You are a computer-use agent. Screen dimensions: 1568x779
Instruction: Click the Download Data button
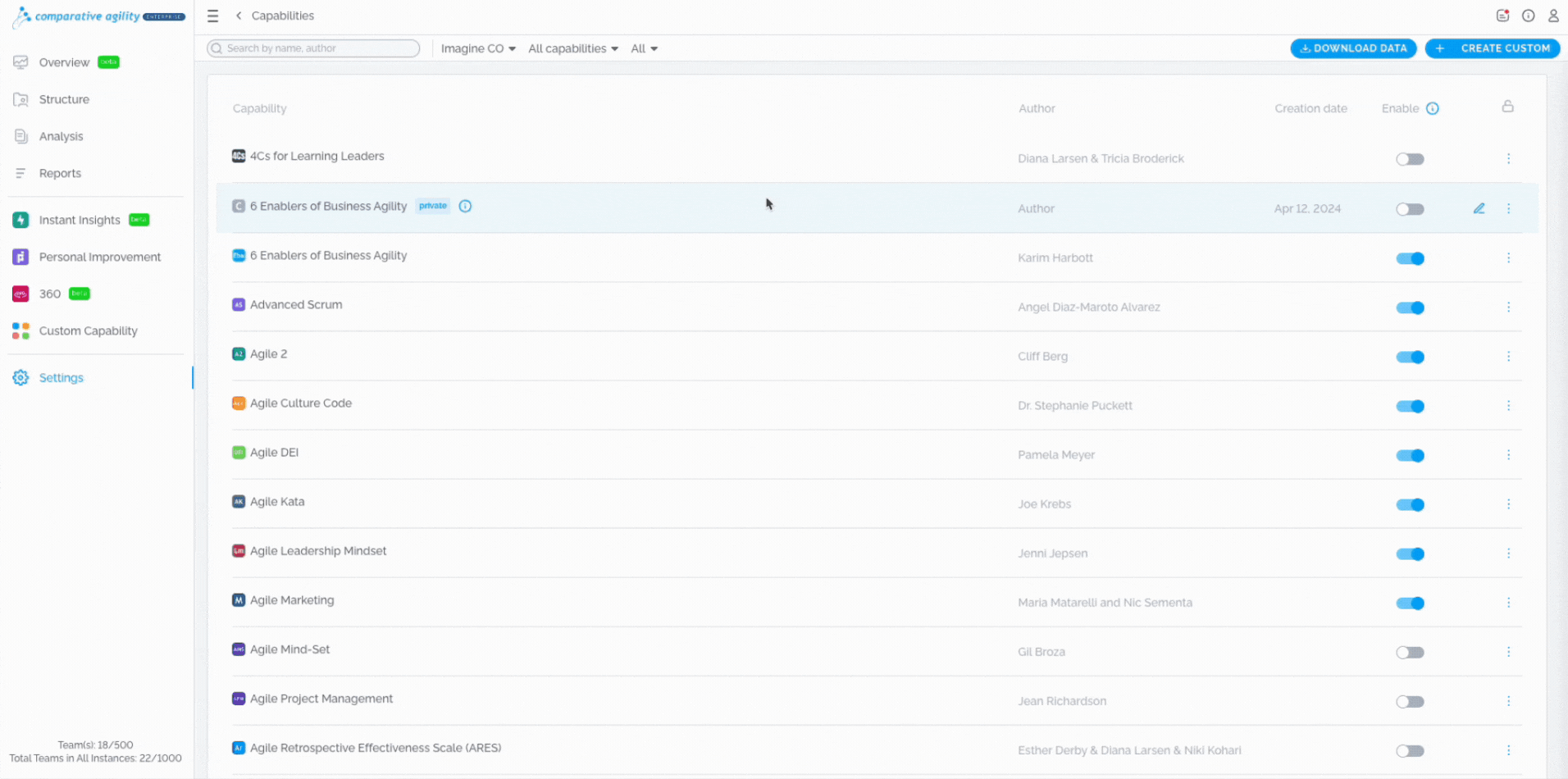coord(1353,48)
